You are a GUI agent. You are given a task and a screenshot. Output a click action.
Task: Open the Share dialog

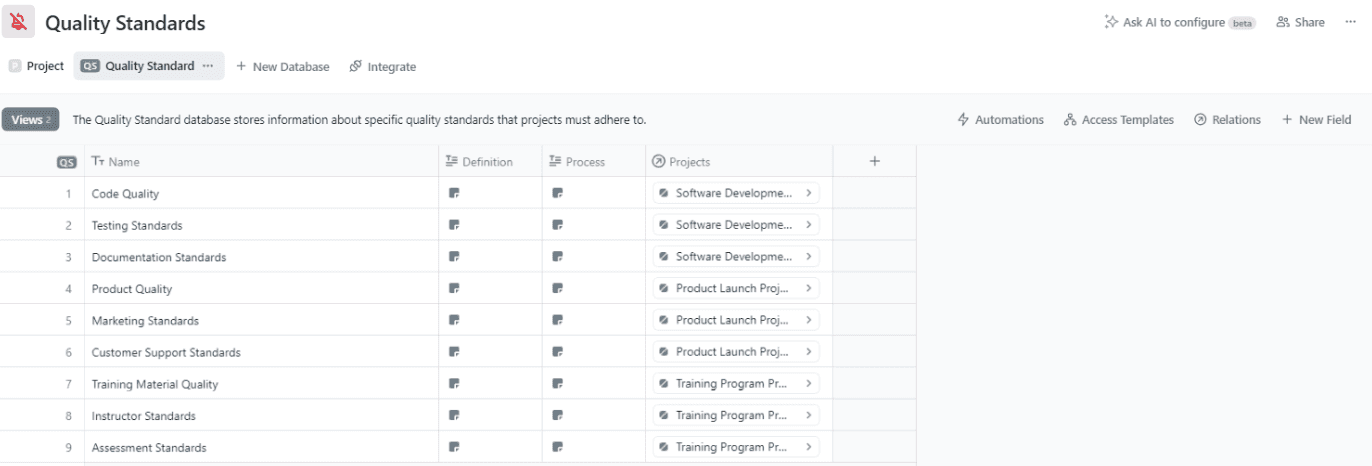click(1300, 22)
